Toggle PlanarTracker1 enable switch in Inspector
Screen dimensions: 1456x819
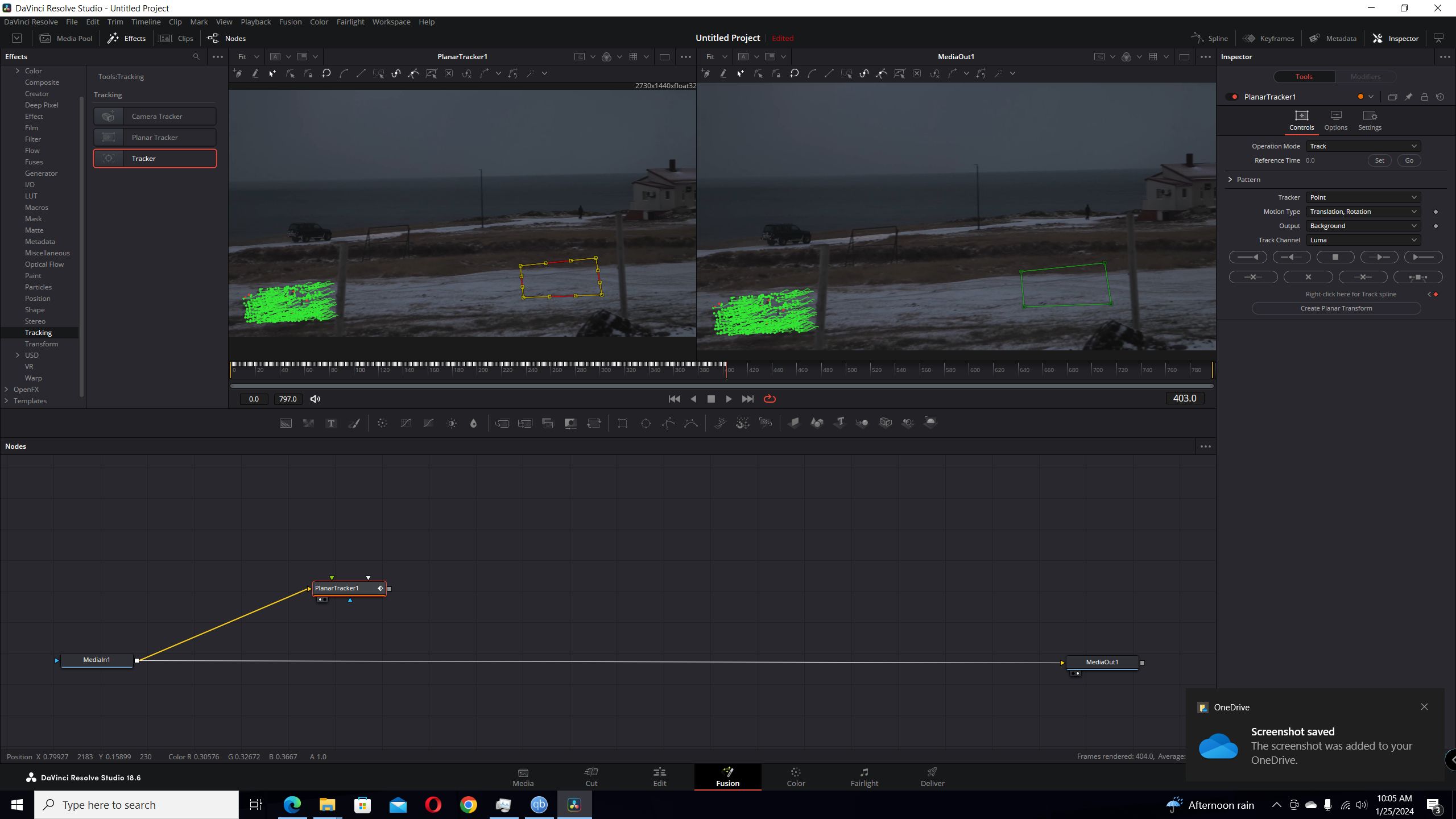(1232, 97)
